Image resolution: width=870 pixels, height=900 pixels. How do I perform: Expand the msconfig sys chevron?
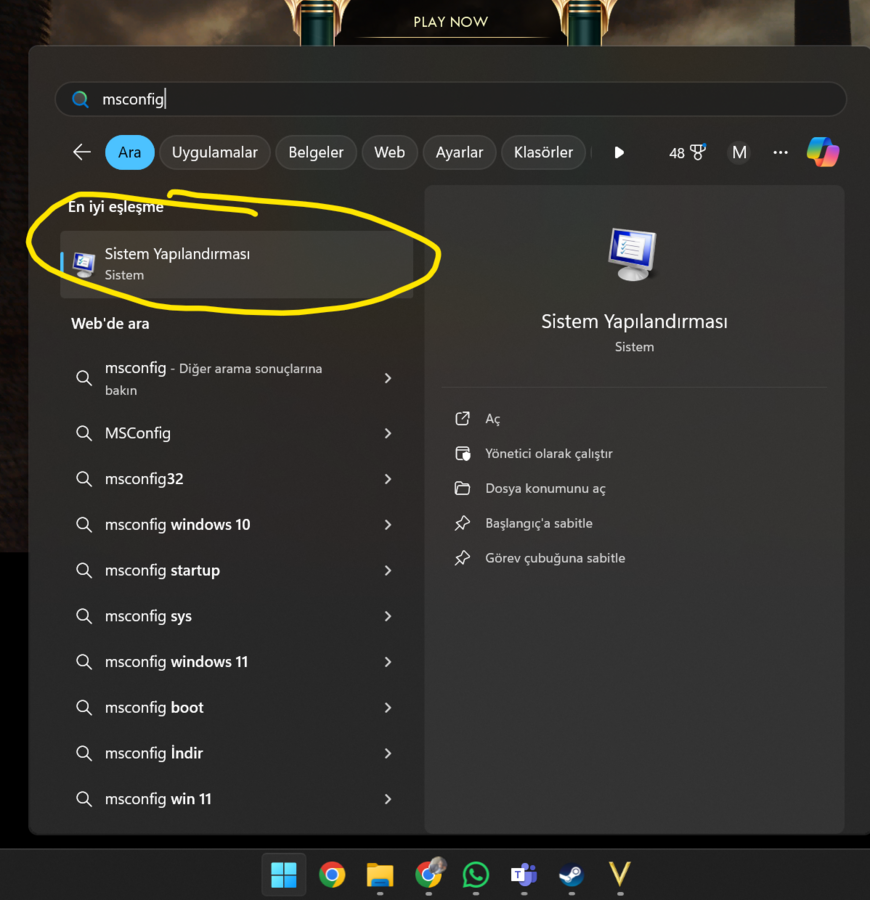[388, 616]
